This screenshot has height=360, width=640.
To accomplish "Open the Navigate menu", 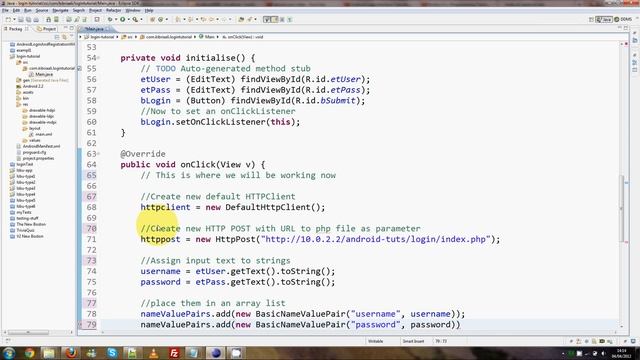I will point(60,10).
